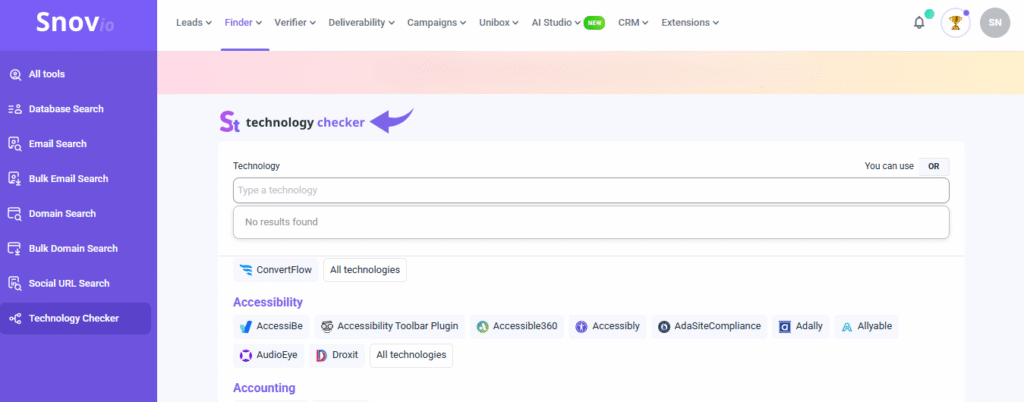Expand the Extensions dropdown menu
The height and width of the screenshot is (402, 1024).
click(x=690, y=22)
